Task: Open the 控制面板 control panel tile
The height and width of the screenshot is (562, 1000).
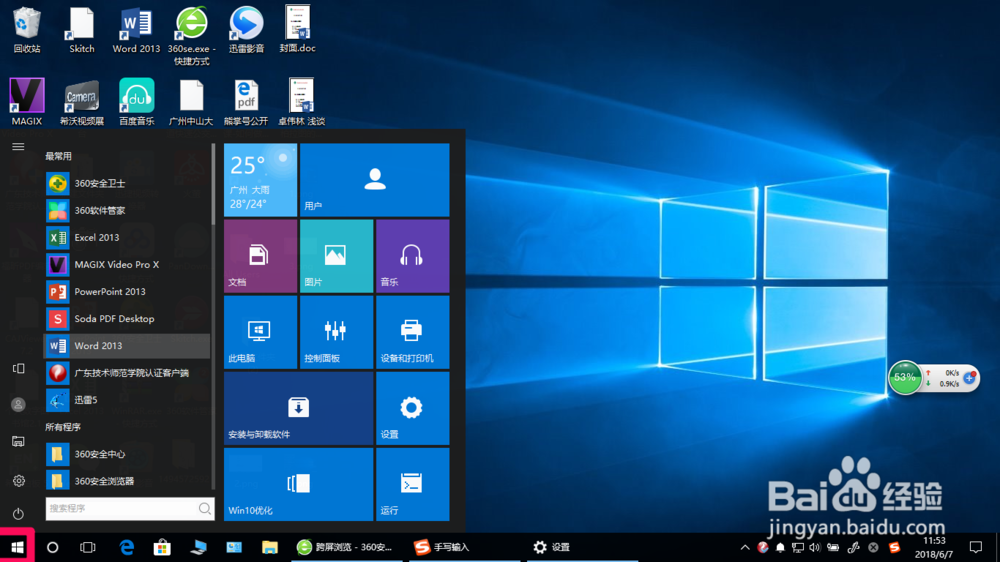Action: 336,332
